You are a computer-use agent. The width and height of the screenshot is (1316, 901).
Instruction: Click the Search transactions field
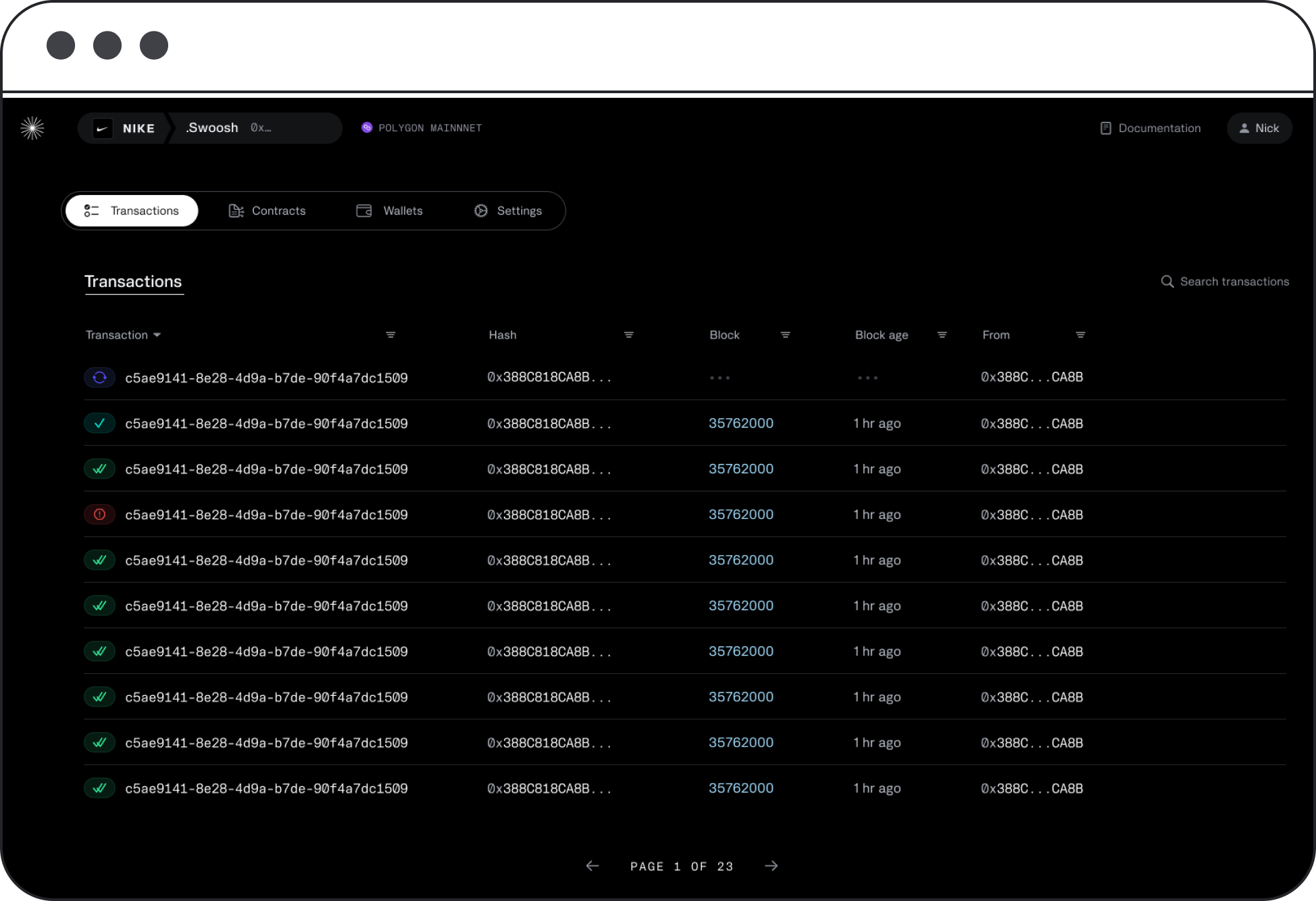coord(1234,282)
